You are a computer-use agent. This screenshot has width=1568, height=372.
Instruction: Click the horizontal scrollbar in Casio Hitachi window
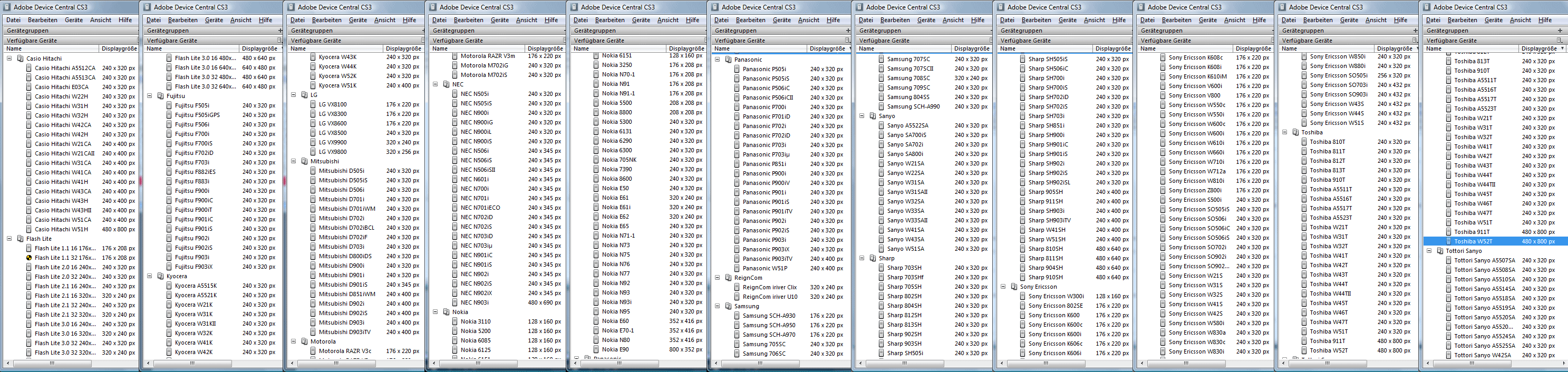(52, 364)
